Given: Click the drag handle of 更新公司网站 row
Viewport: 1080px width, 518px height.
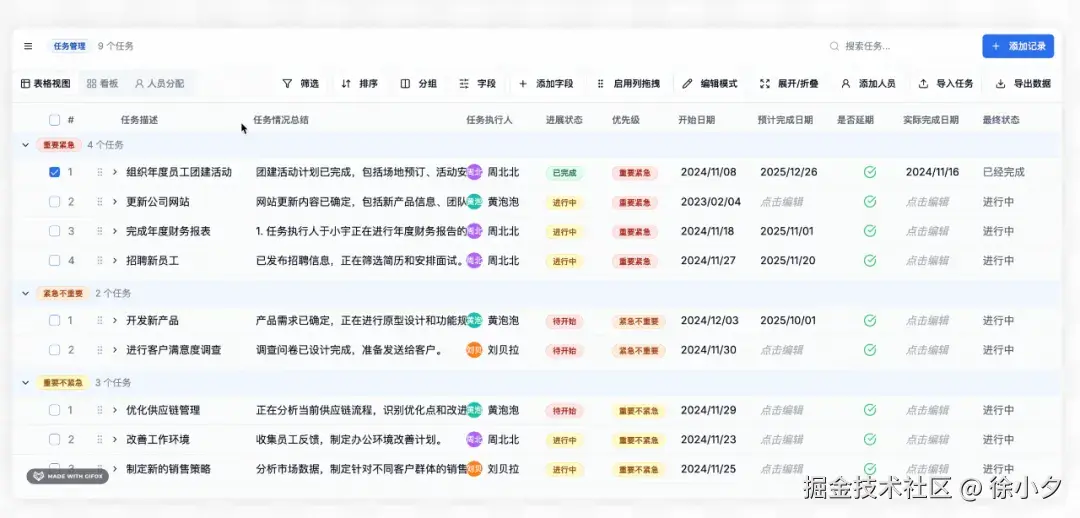Looking at the screenshot, I should click(100, 202).
